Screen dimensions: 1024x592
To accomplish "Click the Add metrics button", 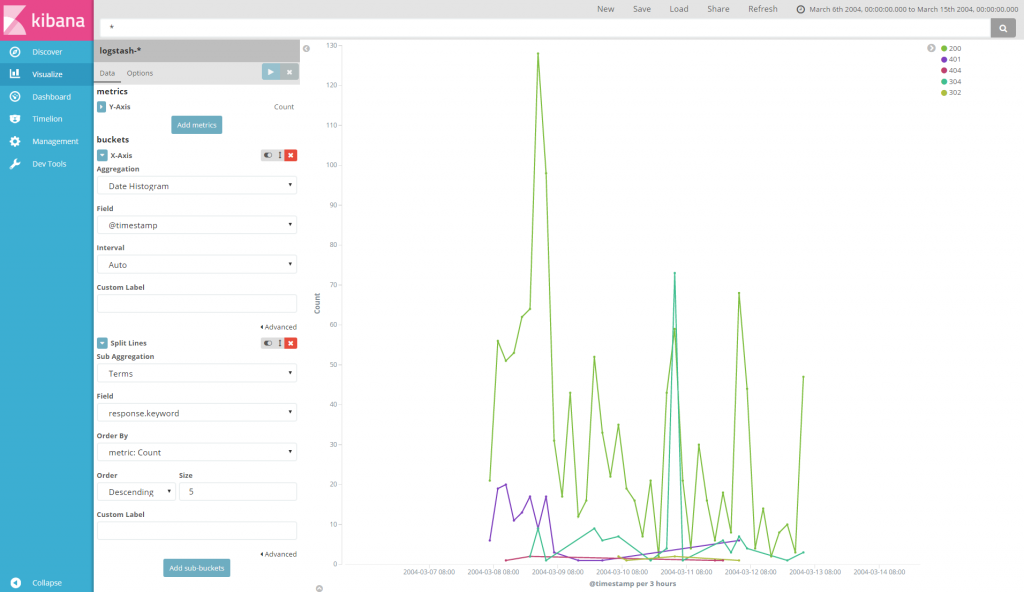I will click(197, 125).
